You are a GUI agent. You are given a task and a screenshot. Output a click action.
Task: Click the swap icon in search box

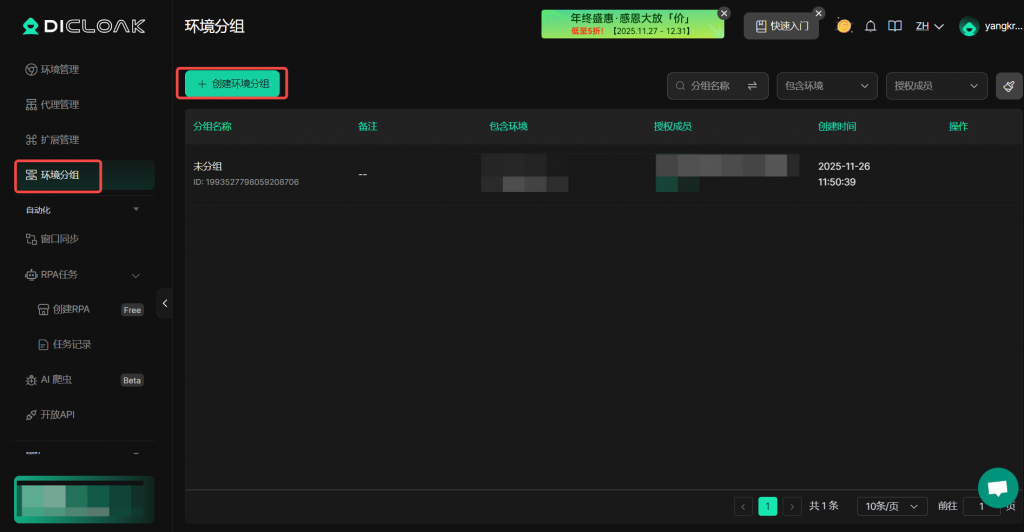[x=752, y=86]
